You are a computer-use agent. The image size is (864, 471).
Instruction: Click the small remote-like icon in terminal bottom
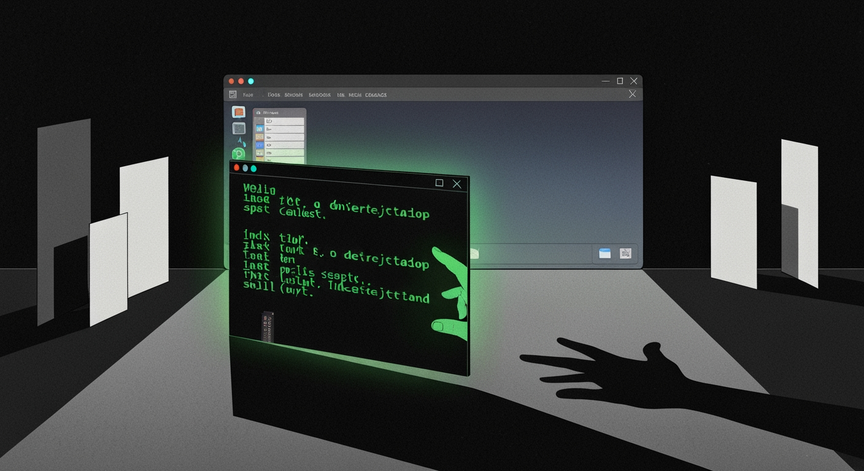pos(266,327)
